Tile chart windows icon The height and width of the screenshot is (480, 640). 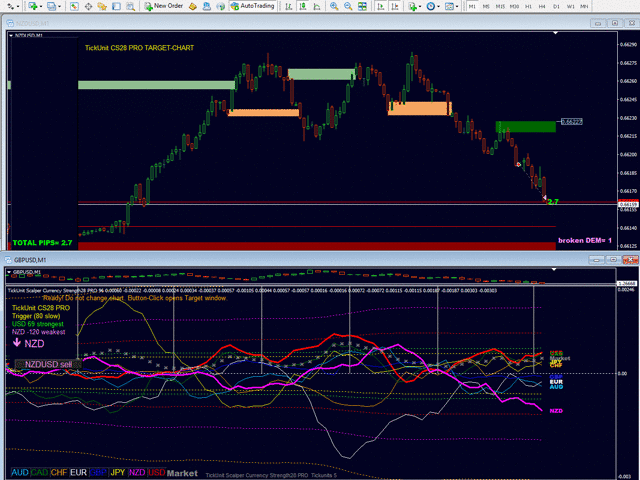point(362,6)
